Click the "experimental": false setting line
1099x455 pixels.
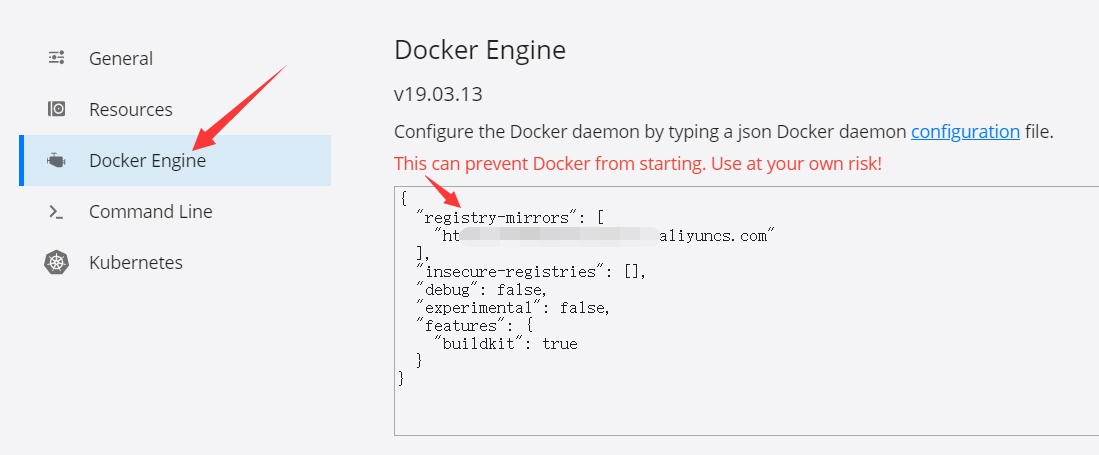(x=512, y=307)
